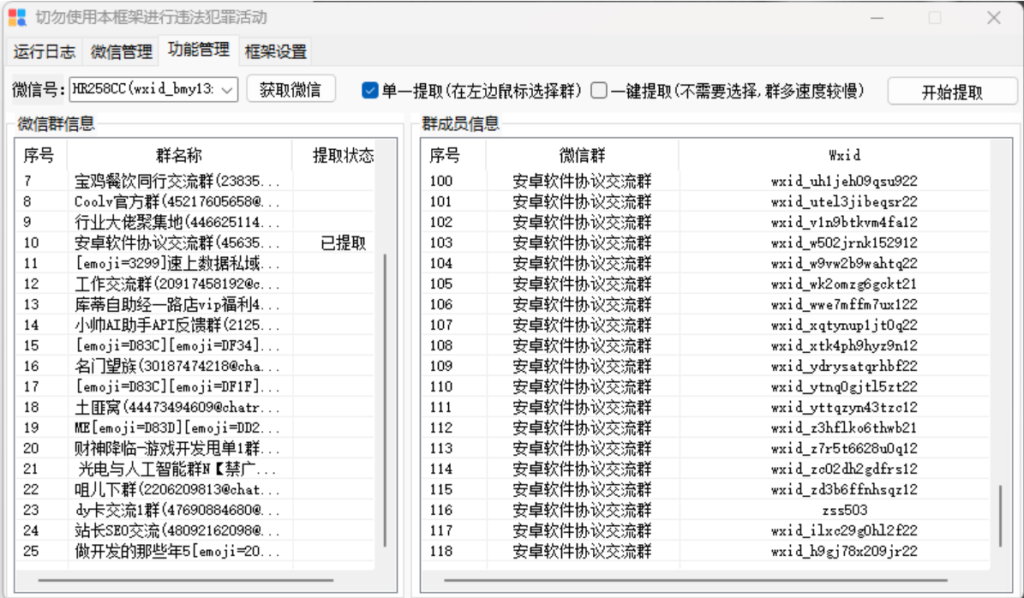
Task: Select the 功能管理 tab
Action: click(198, 51)
